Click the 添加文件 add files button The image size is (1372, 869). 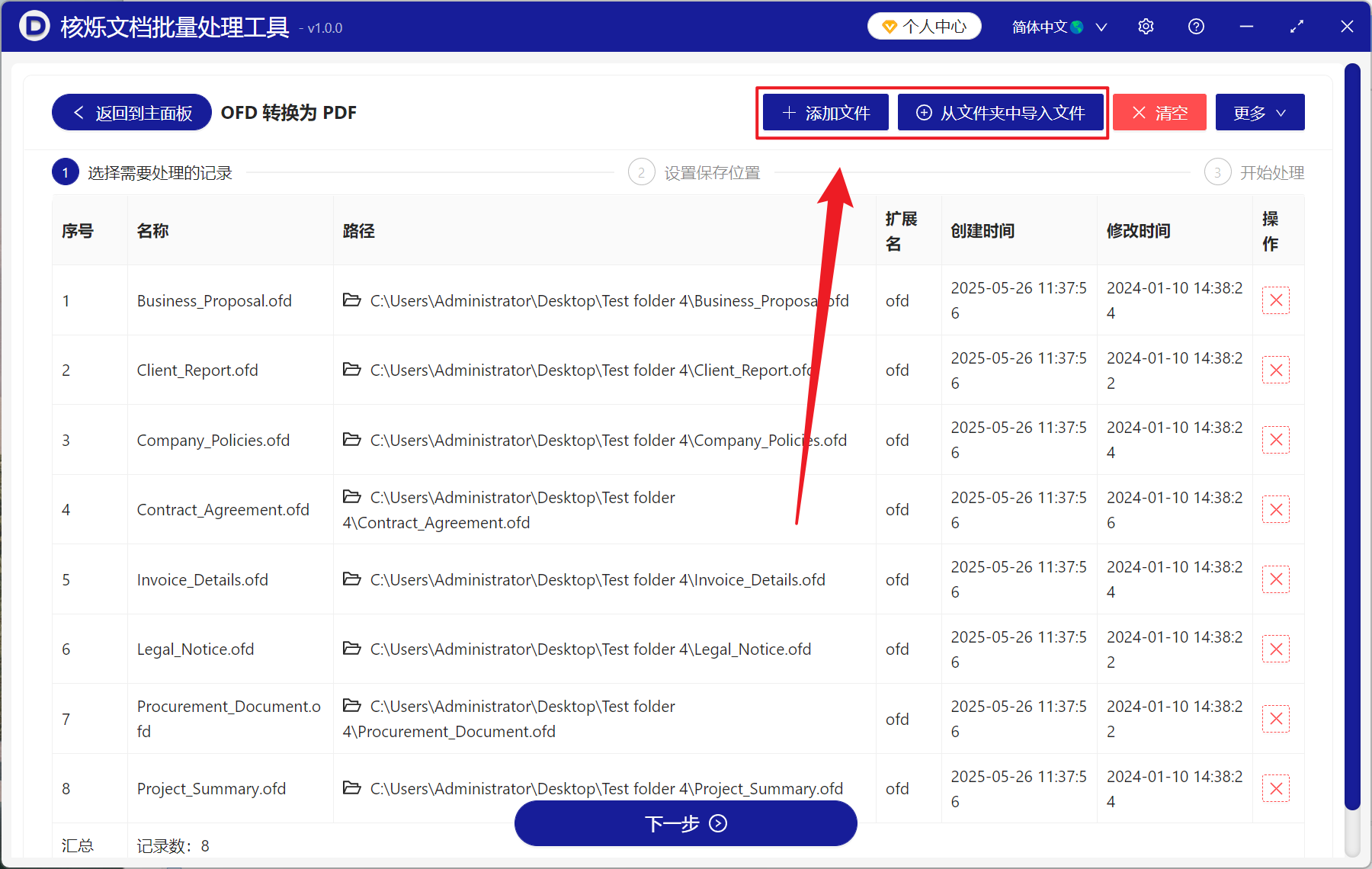coord(825,113)
